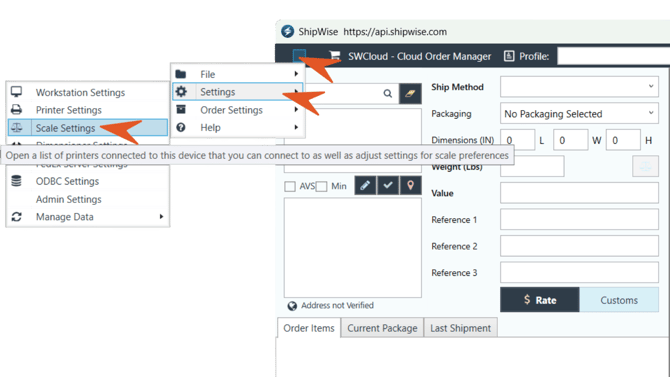The height and width of the screenshot is (377, 670).
Task: Click the length dimension field
Action: [517, 140]
